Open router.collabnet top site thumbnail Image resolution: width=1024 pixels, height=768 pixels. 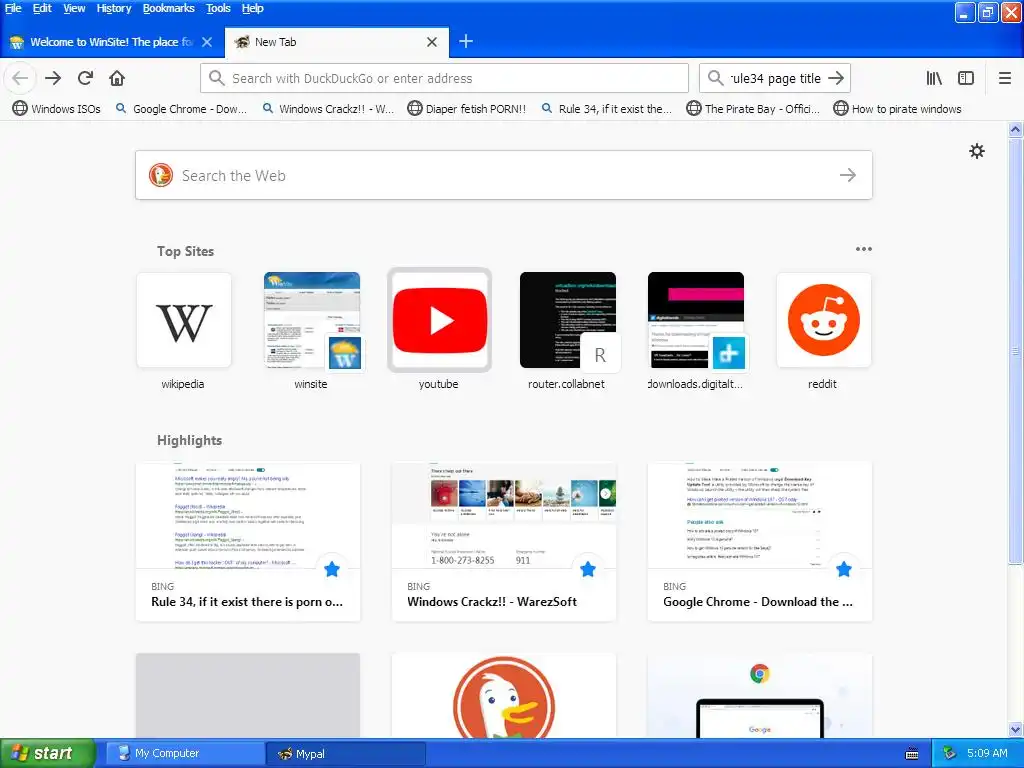click(x=568, y=320)
